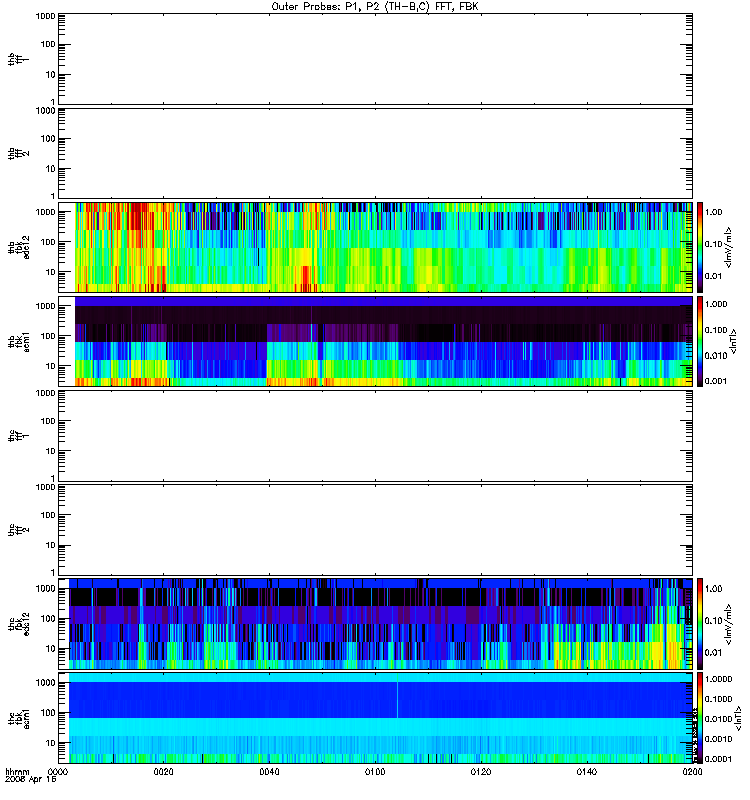Click the 0.01 tick on thc edc12 color bar
The width and height of the screenshot is (750, 800).
(x=713, y=653)
